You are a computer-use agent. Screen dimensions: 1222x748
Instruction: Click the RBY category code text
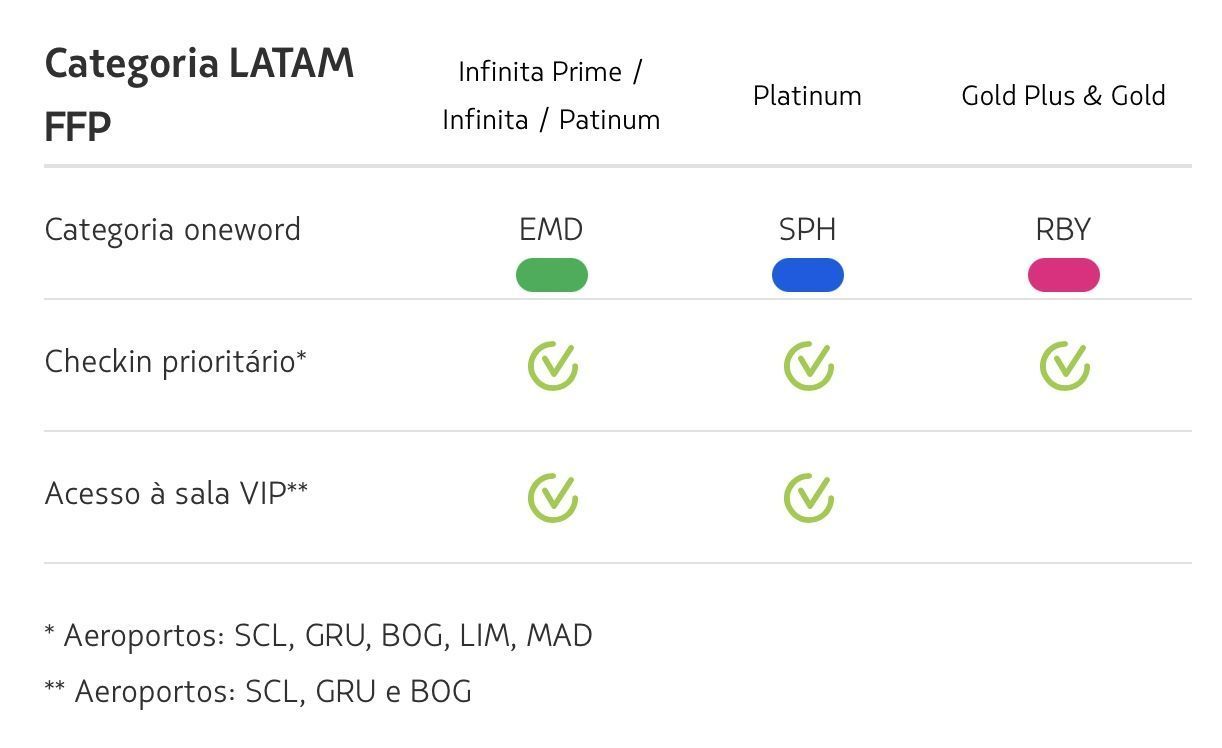1063,230
